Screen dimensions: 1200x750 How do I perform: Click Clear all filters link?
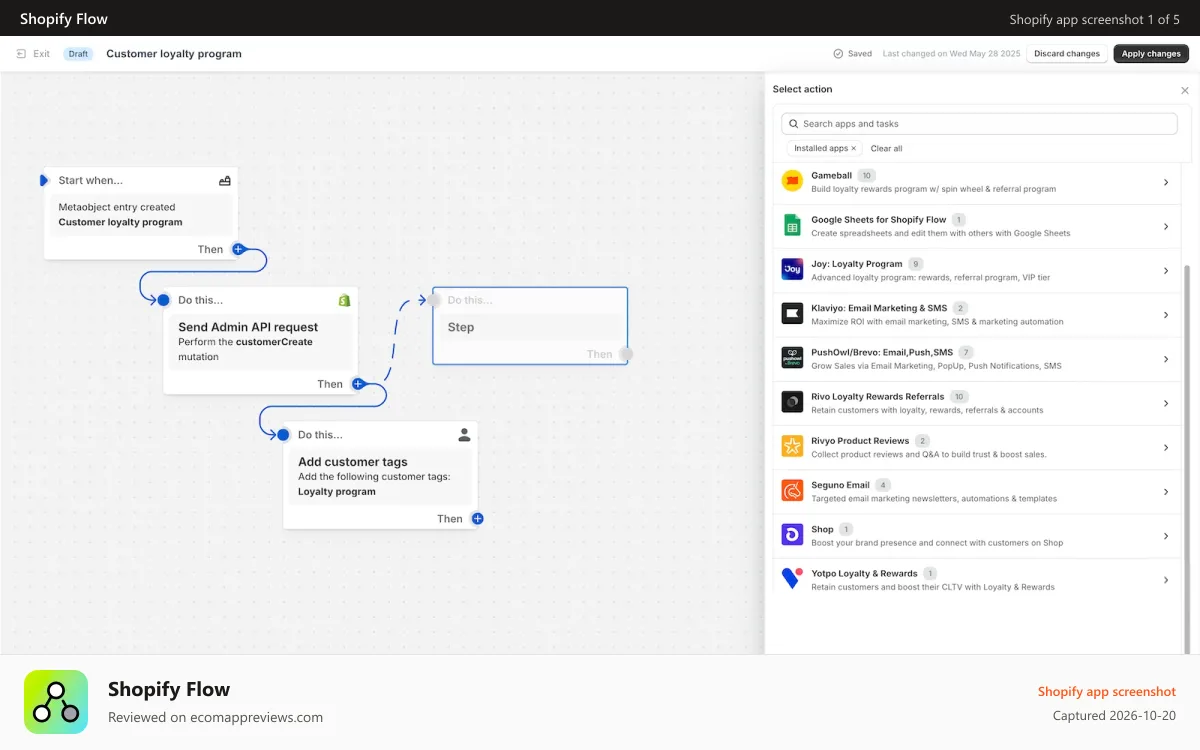(886, 149)
